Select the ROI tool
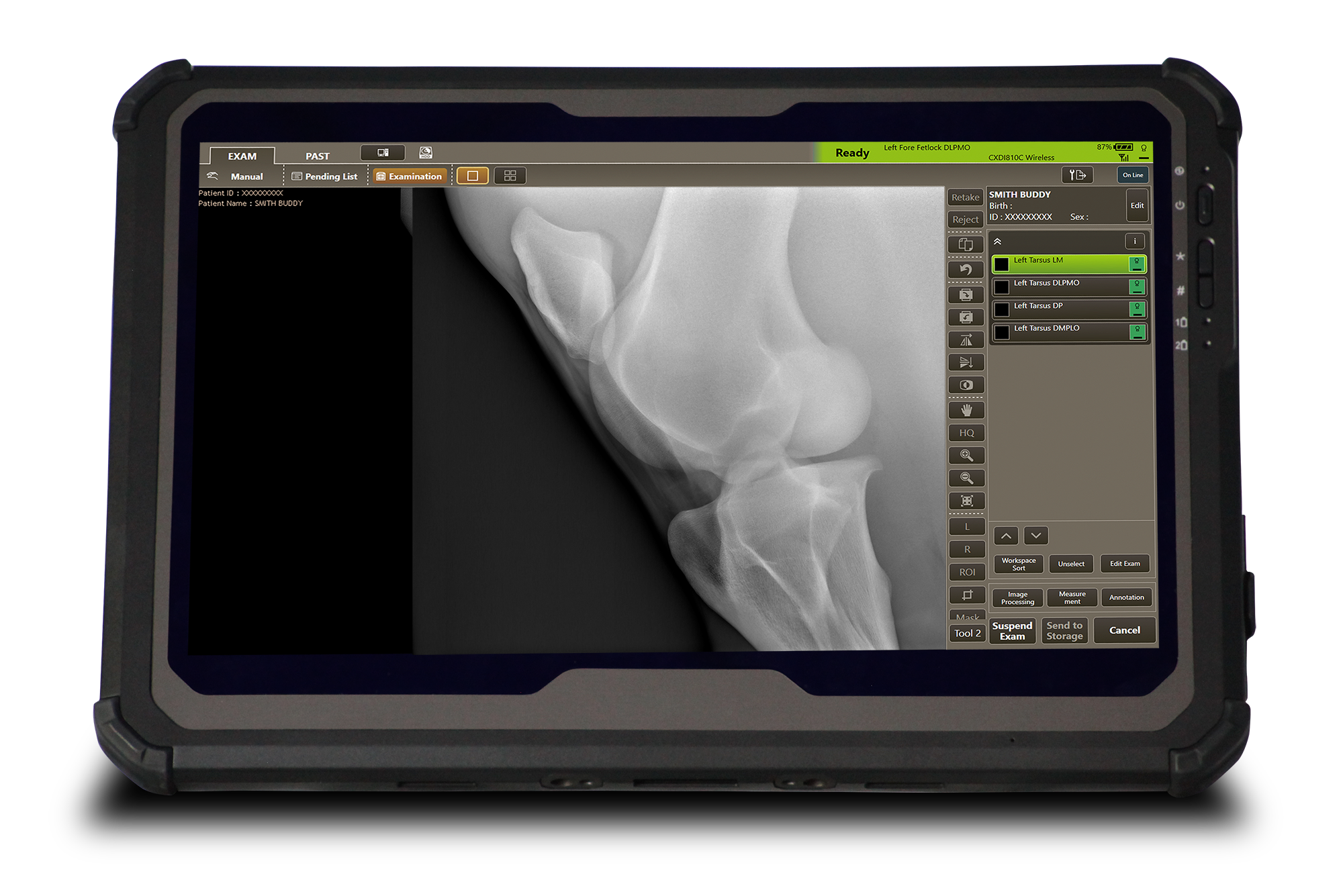This screenshot has height=896, width=1343. pyautogui.click(x=967, y=572)
